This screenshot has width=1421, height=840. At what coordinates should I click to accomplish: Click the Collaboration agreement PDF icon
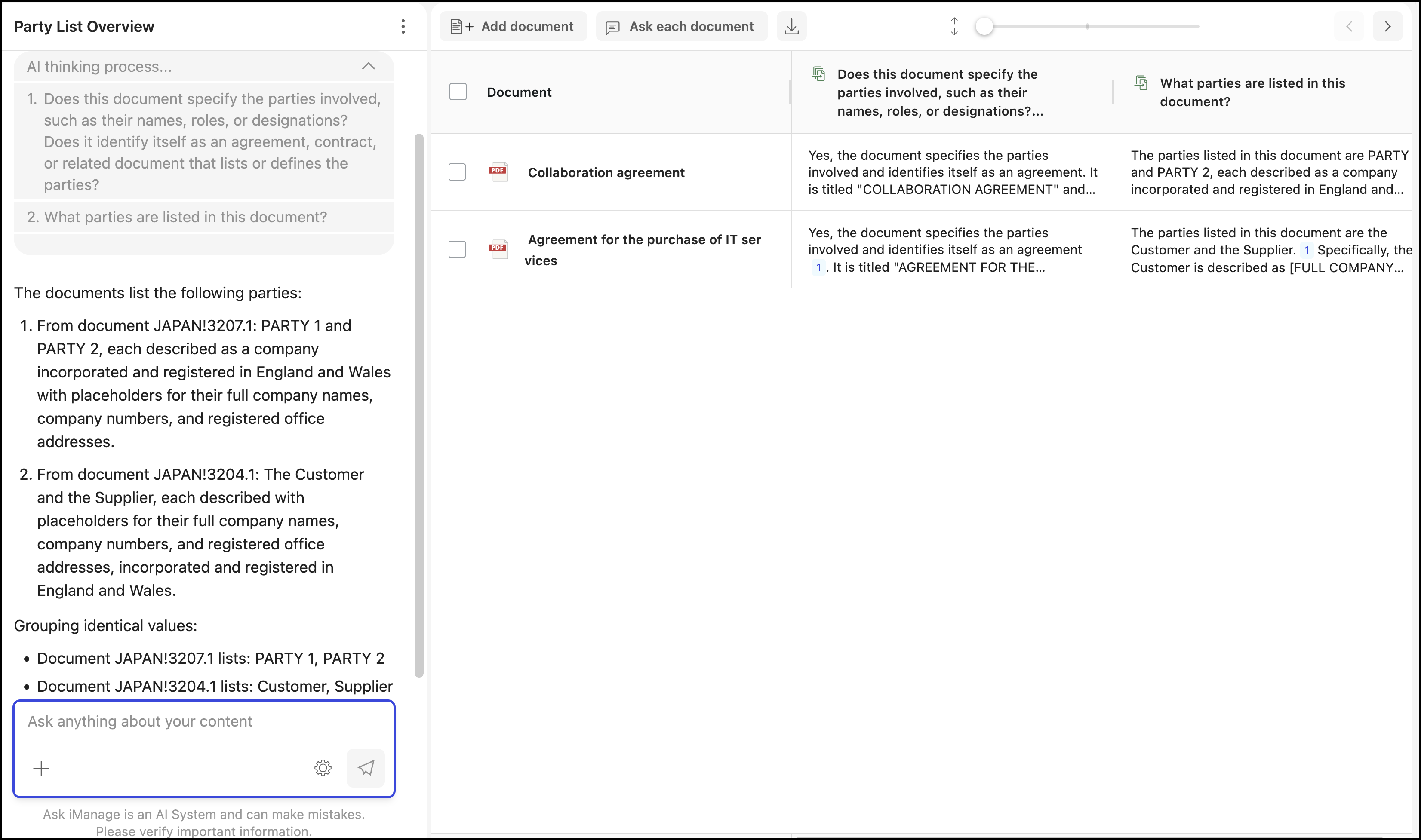coord(498,172)
